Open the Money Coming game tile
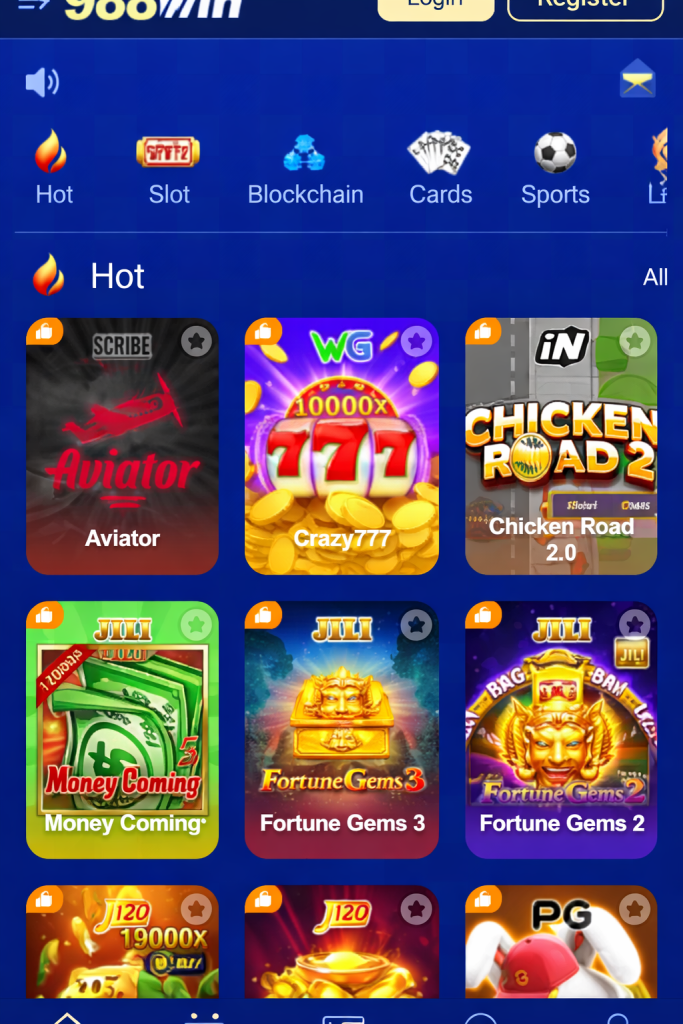The width and height of the screenshot is (683, 1024). point(122,729)
